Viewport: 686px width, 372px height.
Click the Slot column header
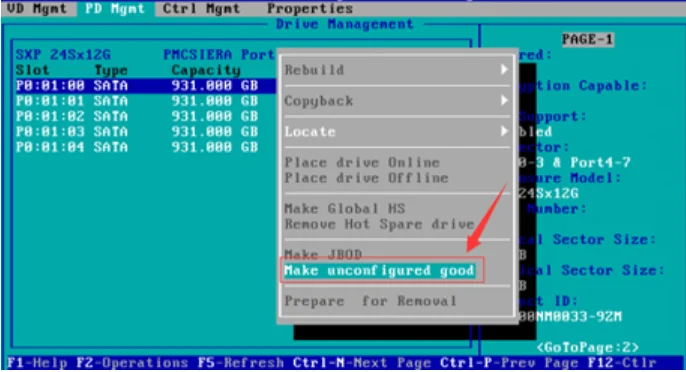32,70
